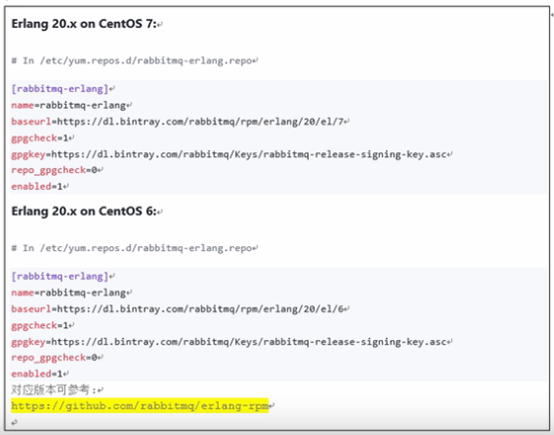Click the baseurl line ending in el/7
Image resolution: width=554 pixels, height=435 pixels.
point(177,122)
